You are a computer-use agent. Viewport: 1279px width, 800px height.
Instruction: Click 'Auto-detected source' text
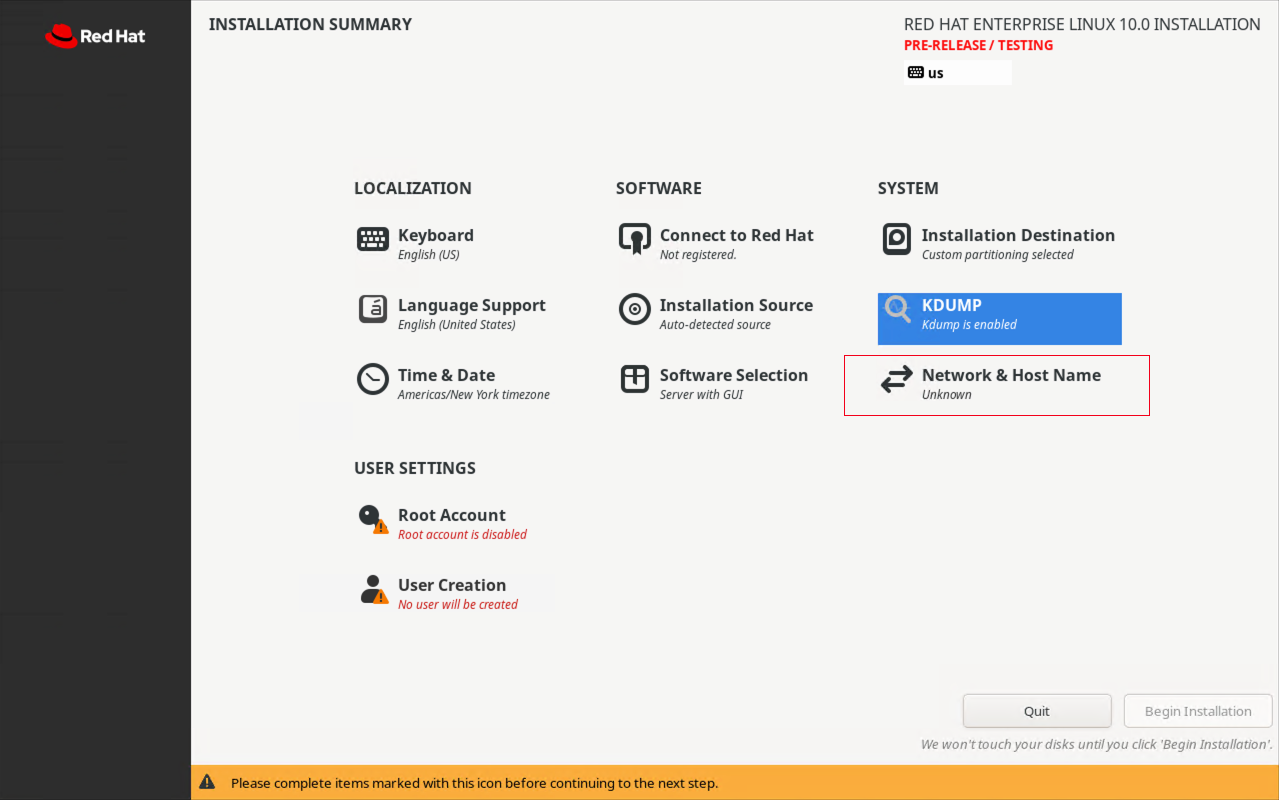click(715, 325)
